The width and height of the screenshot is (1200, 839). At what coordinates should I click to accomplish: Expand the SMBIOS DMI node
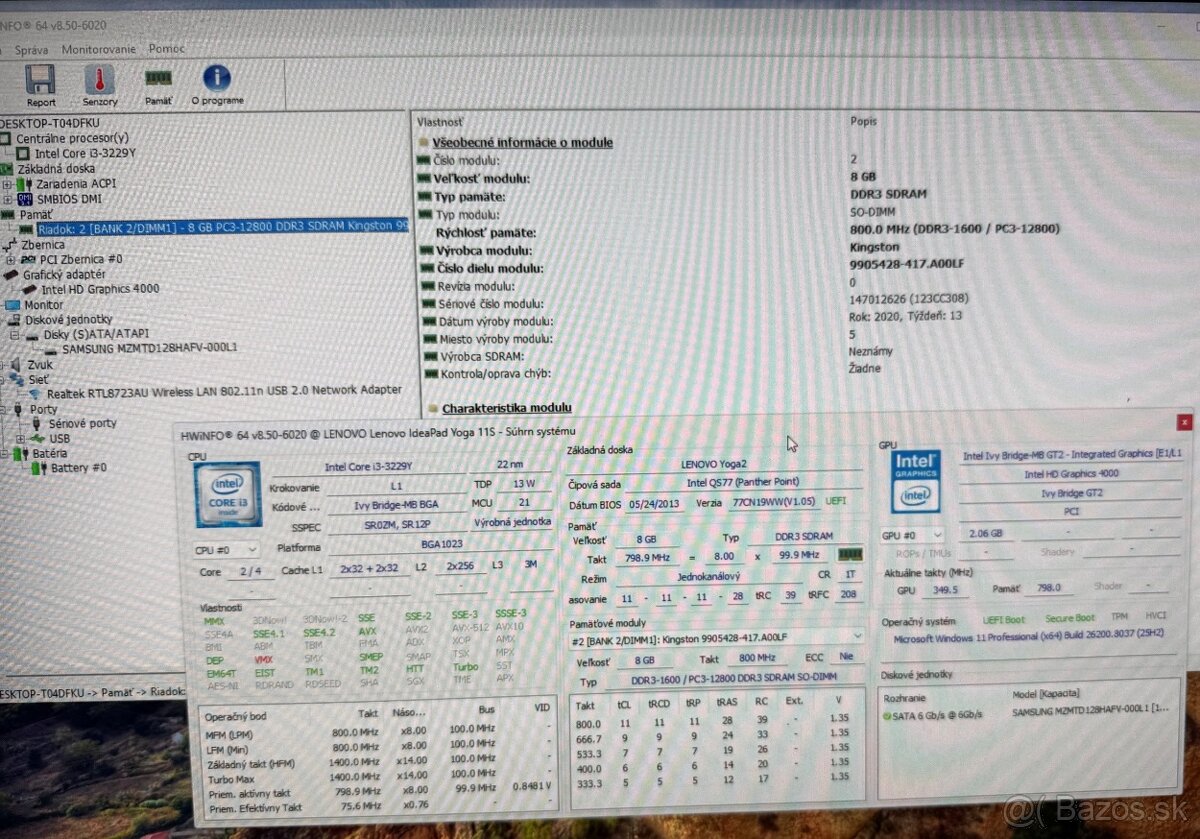[x=8, y=199]
